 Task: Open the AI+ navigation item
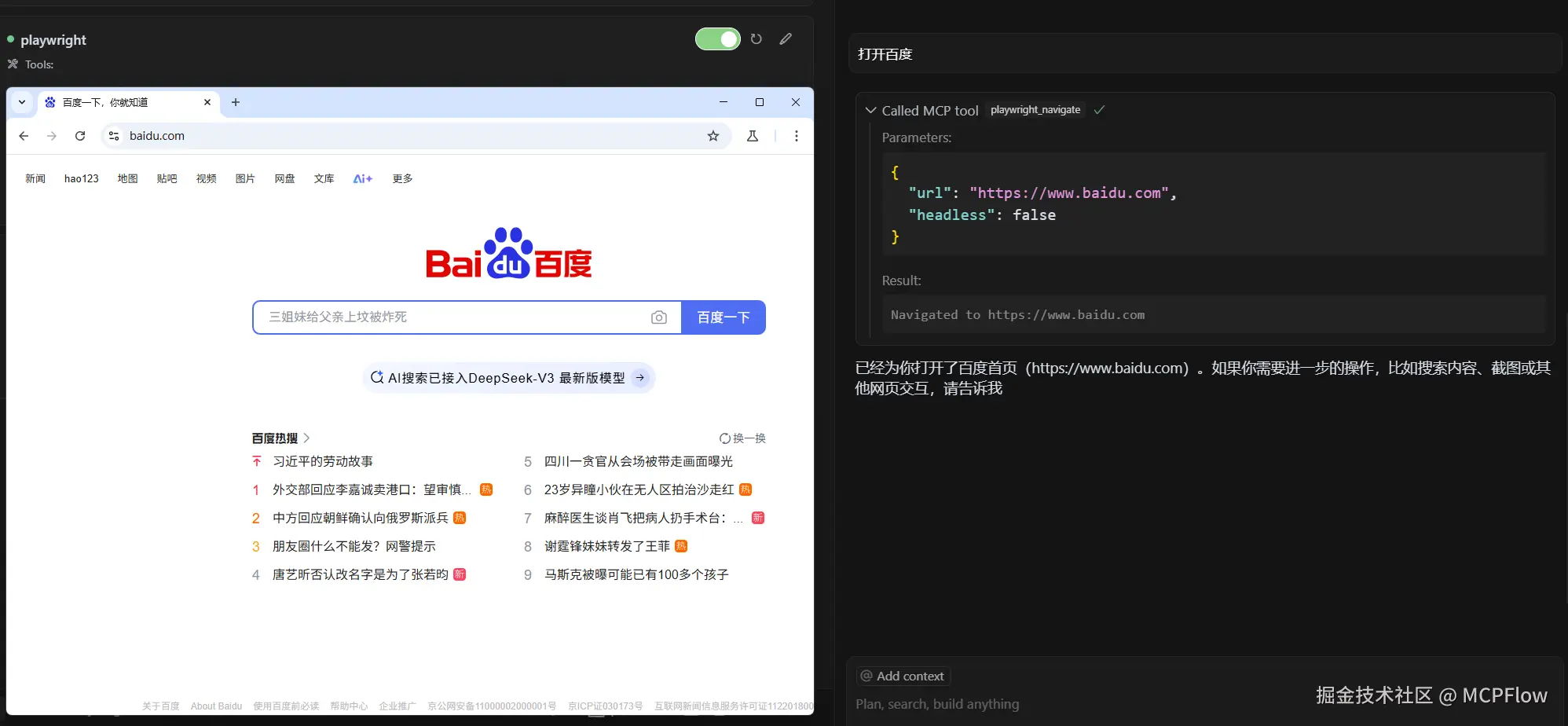pyautogui.click(x=363, y=178)
